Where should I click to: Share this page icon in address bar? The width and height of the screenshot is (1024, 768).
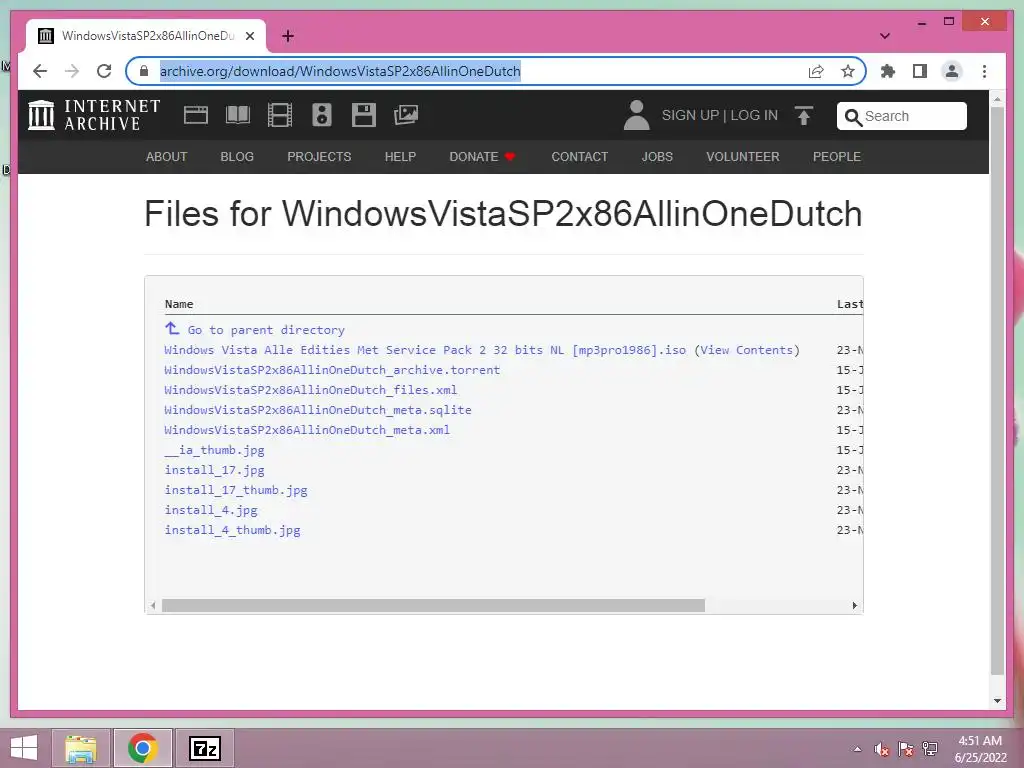[x=816, y=71]
